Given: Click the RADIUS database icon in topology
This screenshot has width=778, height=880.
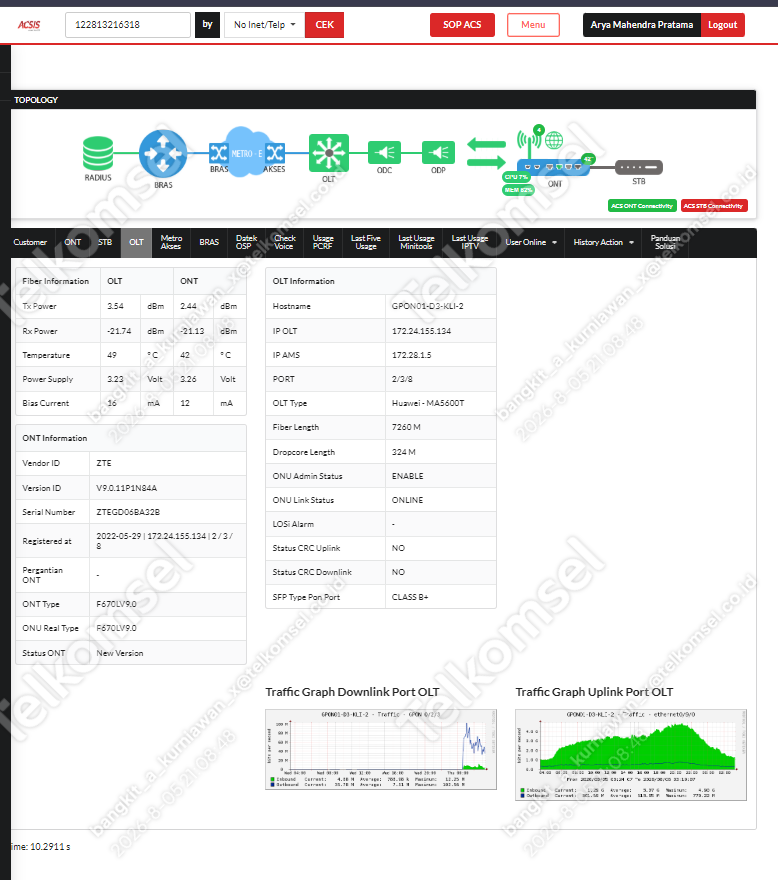Looking at the screenshot, I should point(98,153).
